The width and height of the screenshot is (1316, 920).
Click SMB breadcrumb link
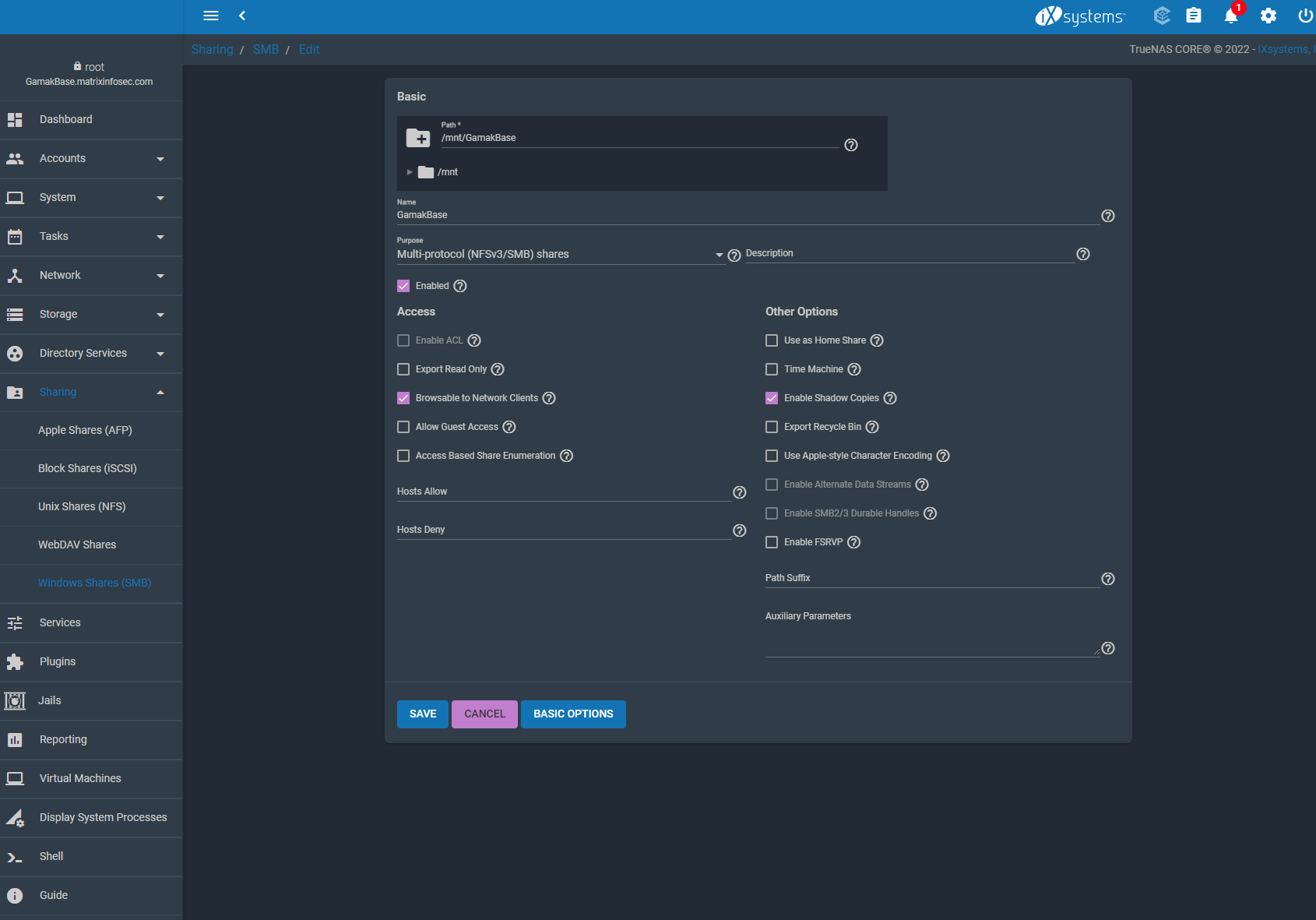(x=266, y=49)
